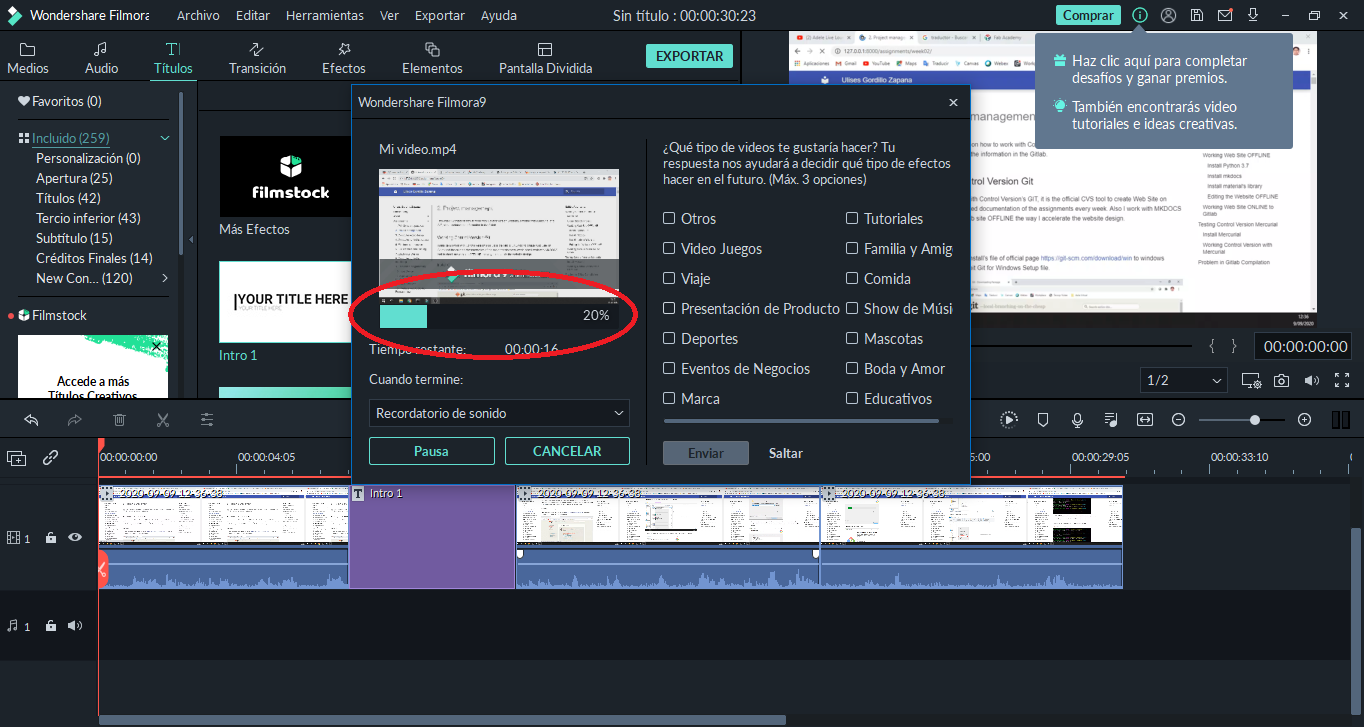Check the Presentación de Producto checkbox

[x=670, y=308]
